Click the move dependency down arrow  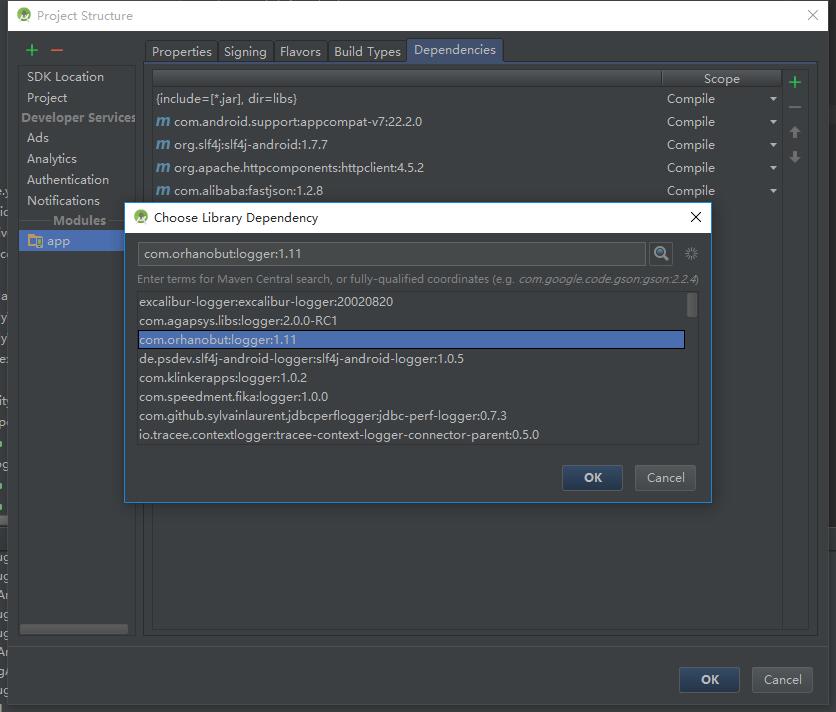[795, 157]
